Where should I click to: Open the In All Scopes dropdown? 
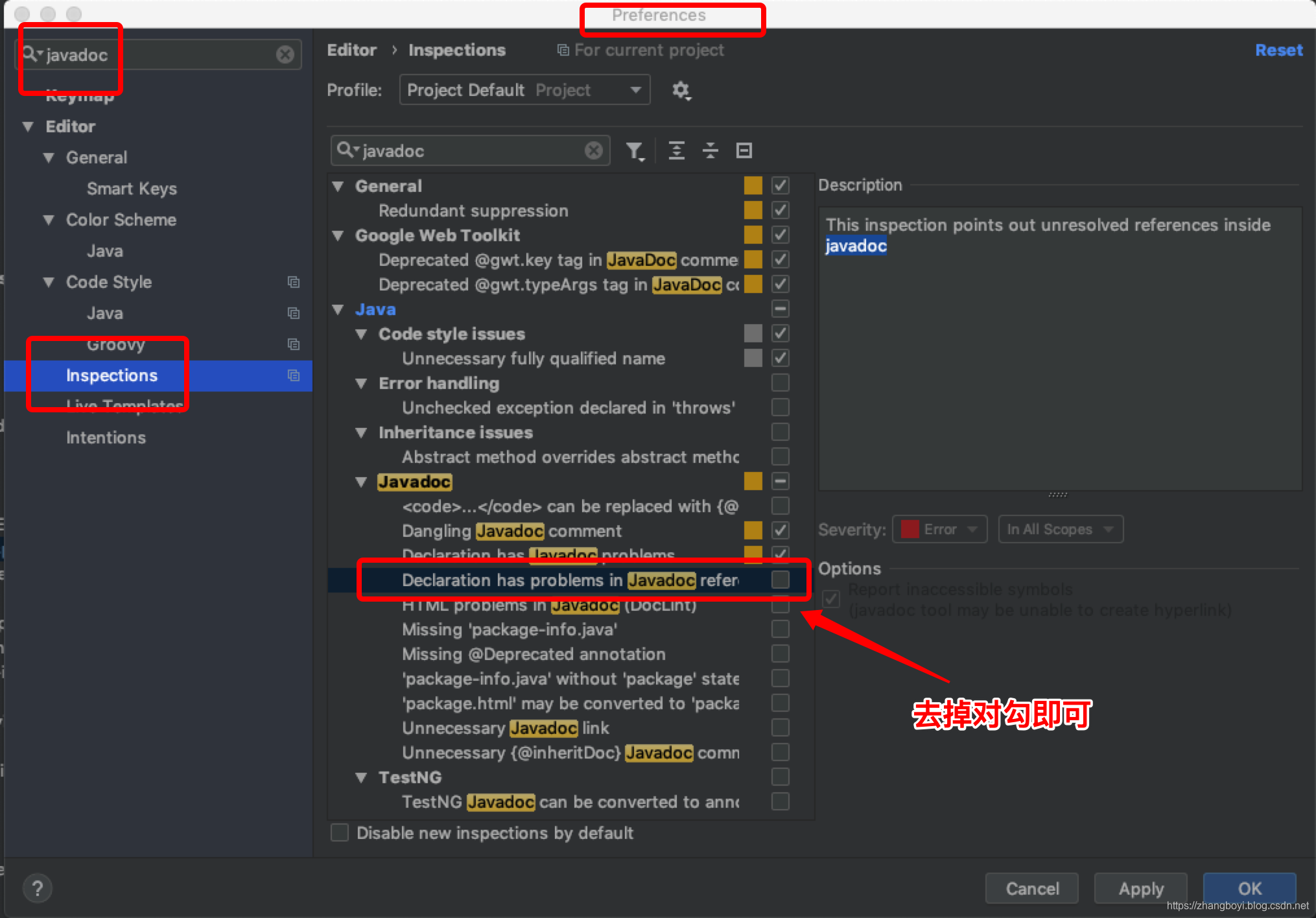[1060, 529]
